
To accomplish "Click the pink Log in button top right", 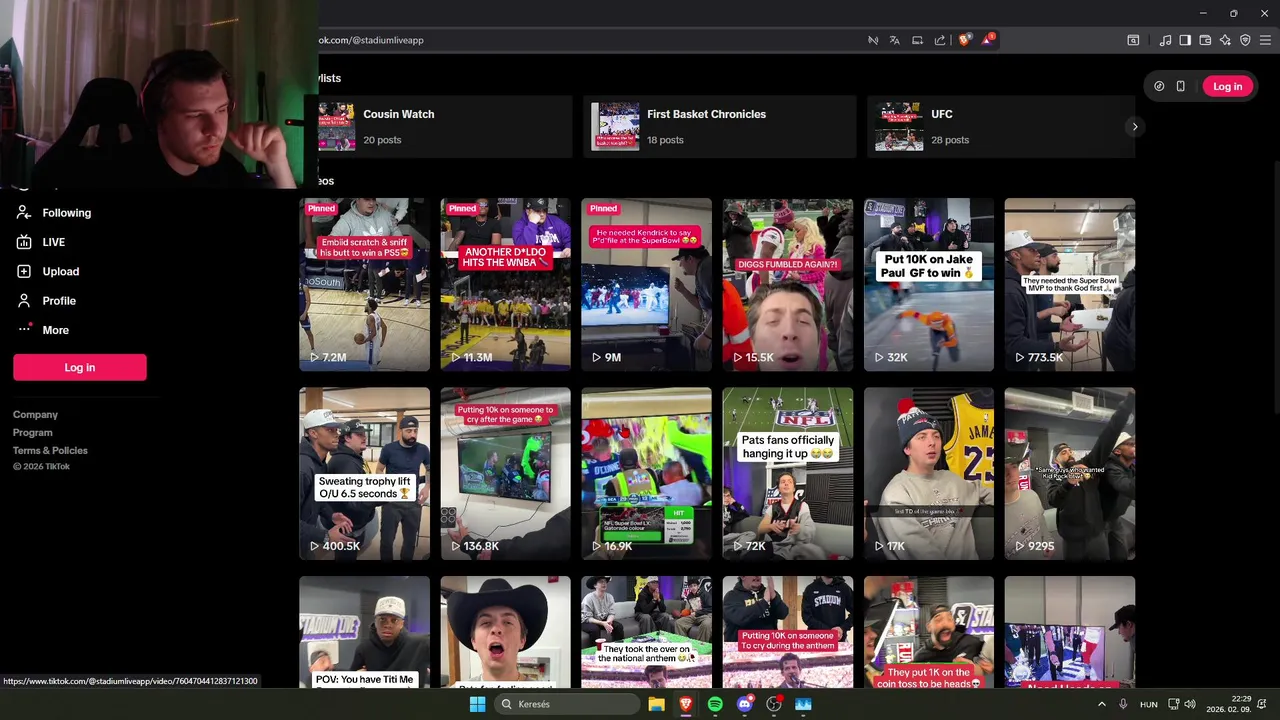I will point(1227,87).
